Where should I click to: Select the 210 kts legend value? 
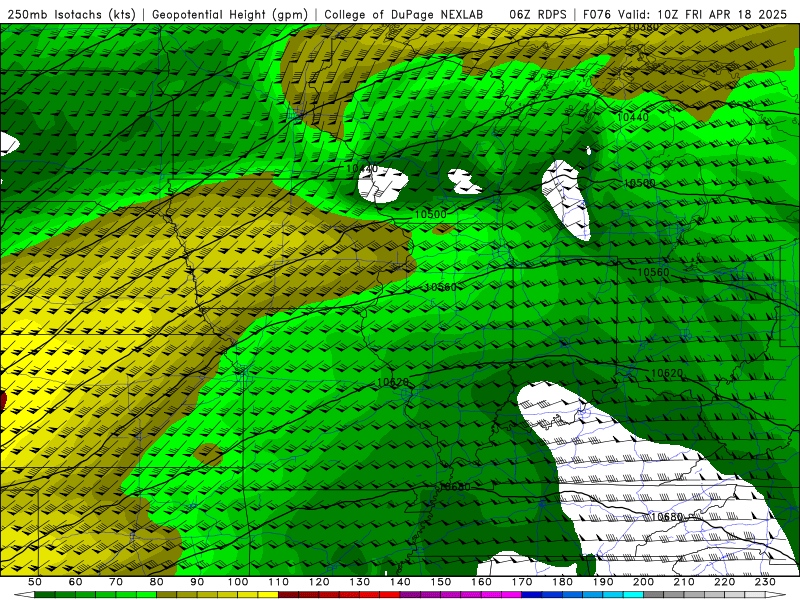click(x=684, y=582)
